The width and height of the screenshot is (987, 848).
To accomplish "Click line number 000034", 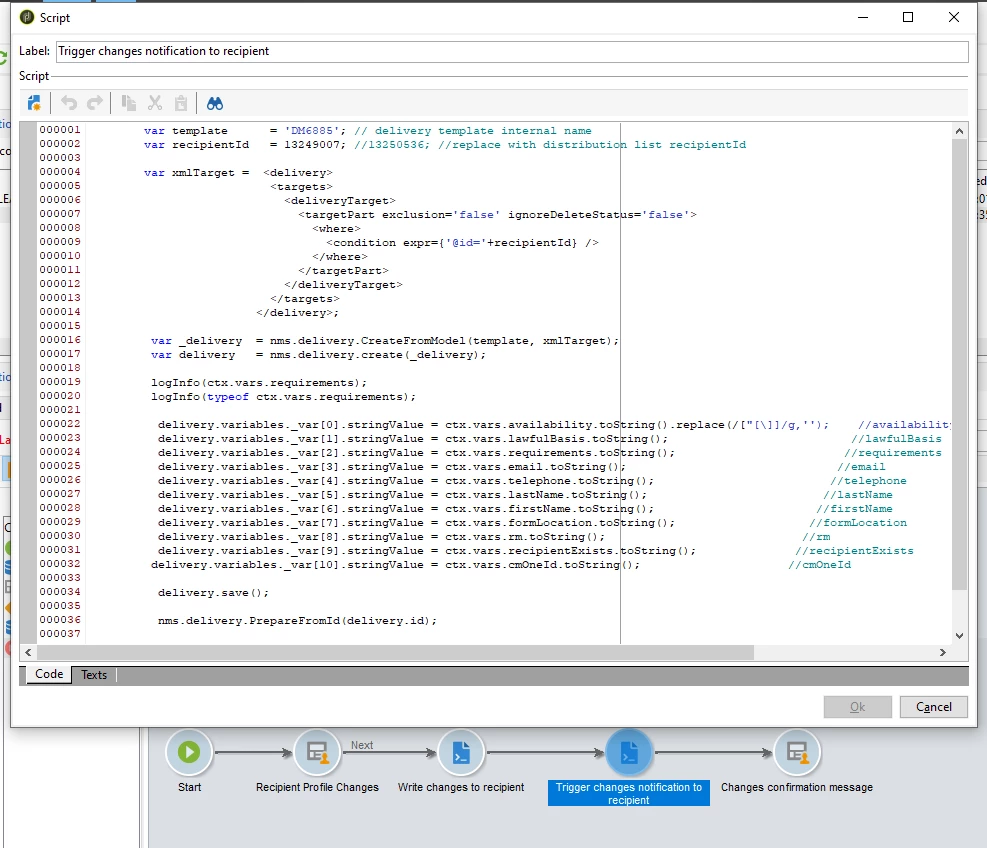I will (x=60, y=592).
